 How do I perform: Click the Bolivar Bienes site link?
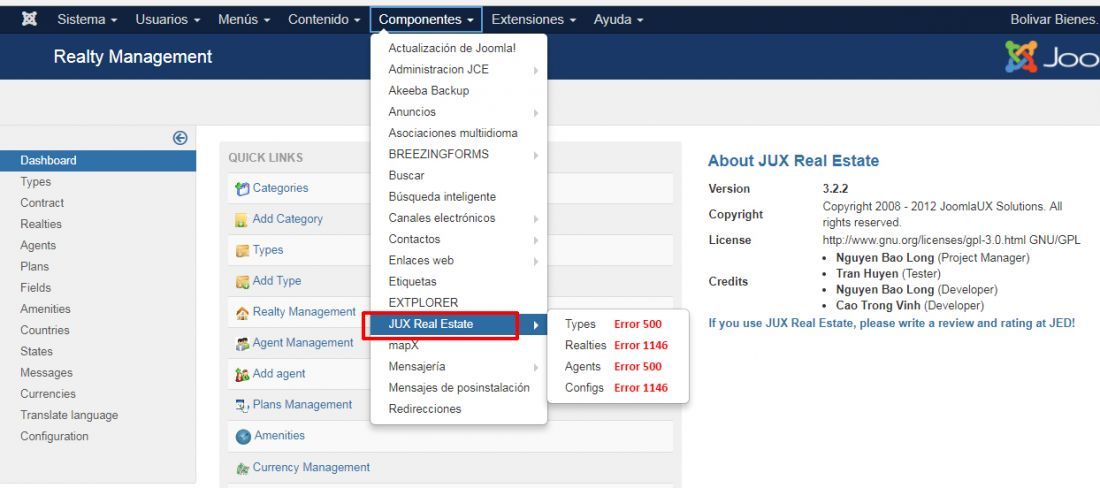(x=1054, y=20)
